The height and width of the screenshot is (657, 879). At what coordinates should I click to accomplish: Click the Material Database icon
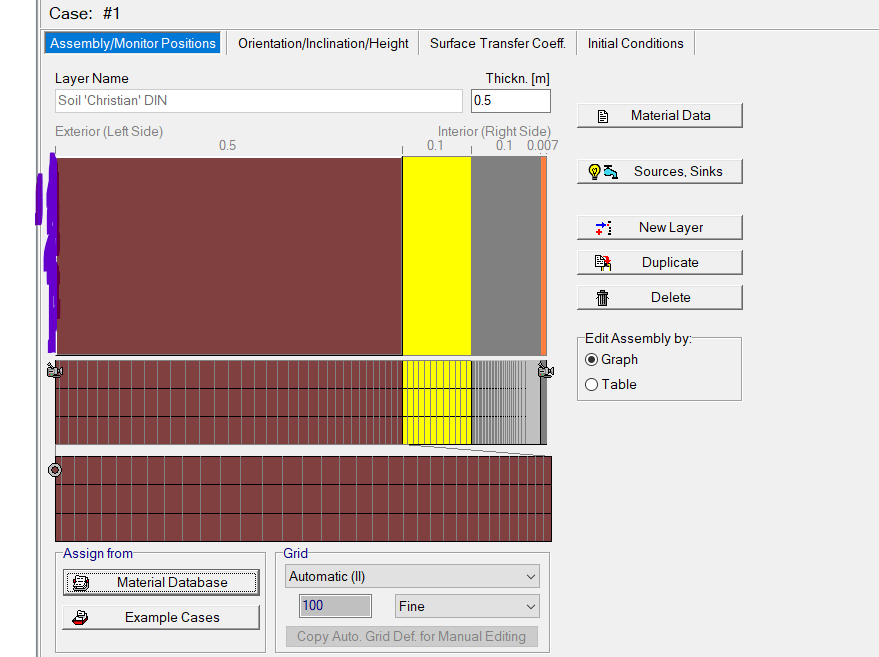click(x=81, y=583)
